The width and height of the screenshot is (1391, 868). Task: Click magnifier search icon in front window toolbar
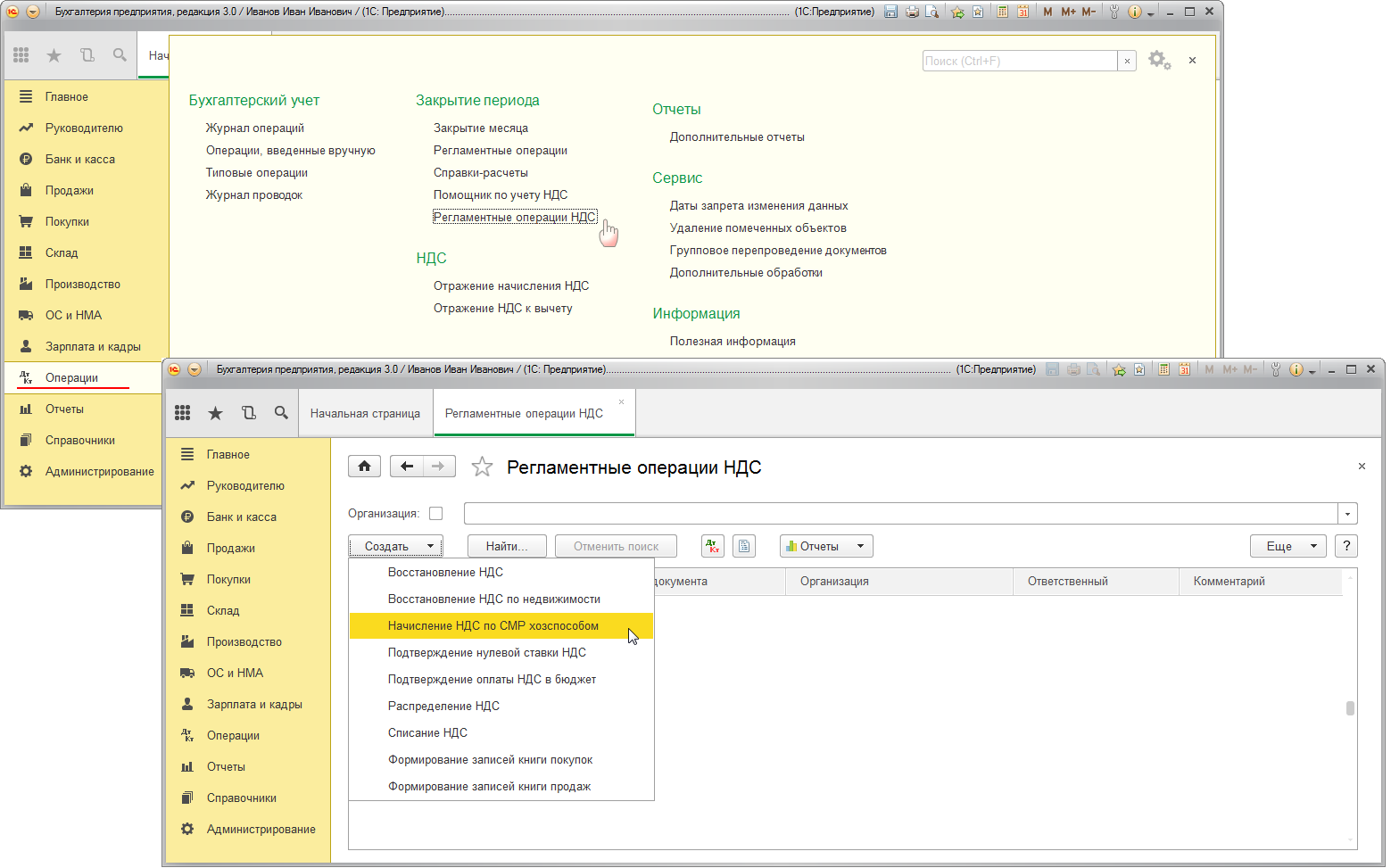tap(281, 413)
